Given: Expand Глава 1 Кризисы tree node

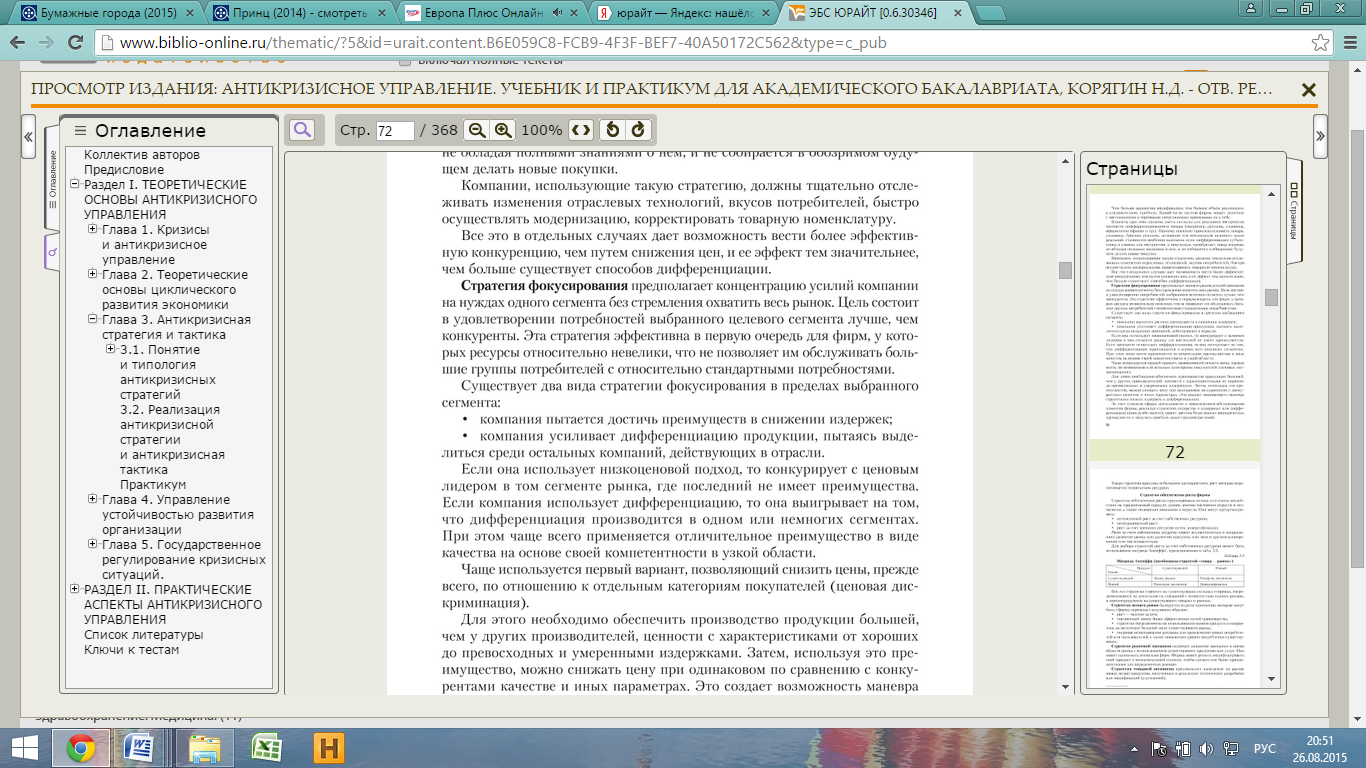Looking at the screenshot, I should 93,230.
